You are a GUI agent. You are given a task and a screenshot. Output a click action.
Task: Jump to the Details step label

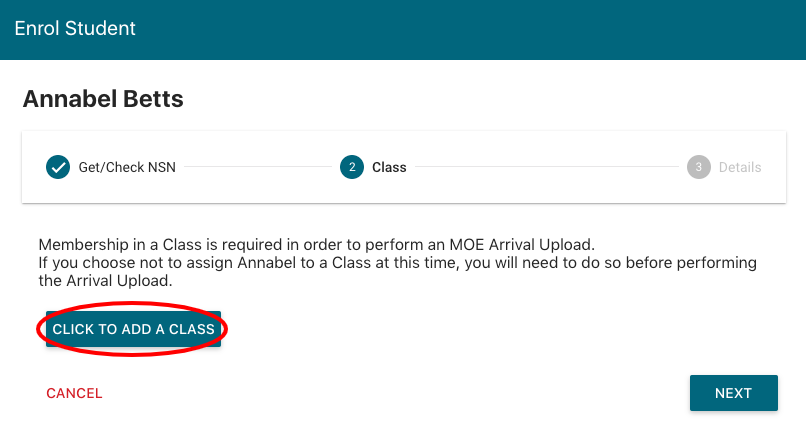740,167
